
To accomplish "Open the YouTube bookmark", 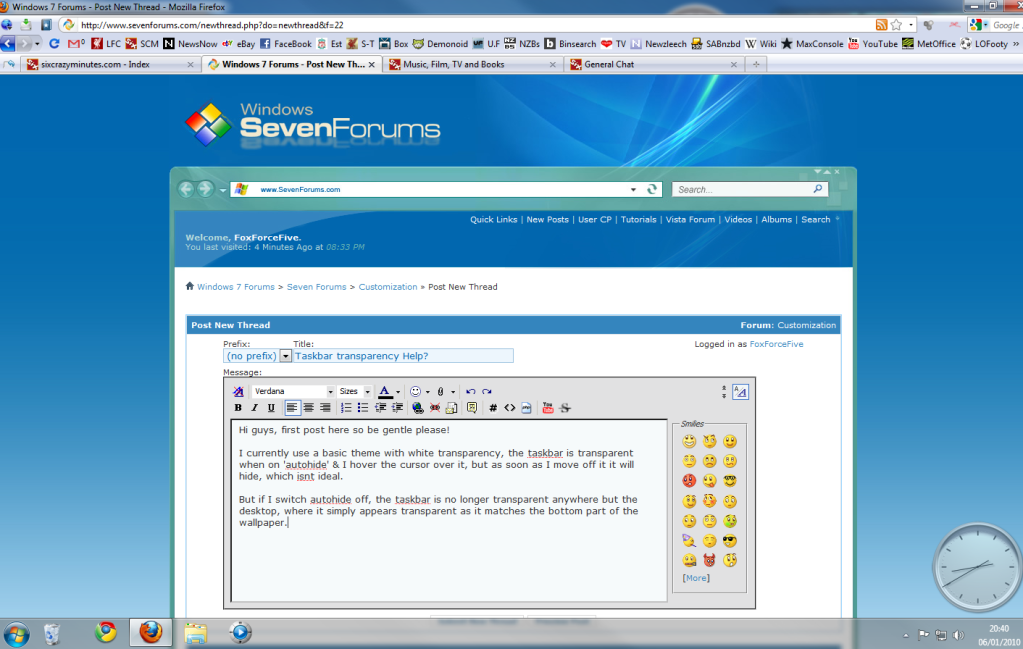I will 873,44.
